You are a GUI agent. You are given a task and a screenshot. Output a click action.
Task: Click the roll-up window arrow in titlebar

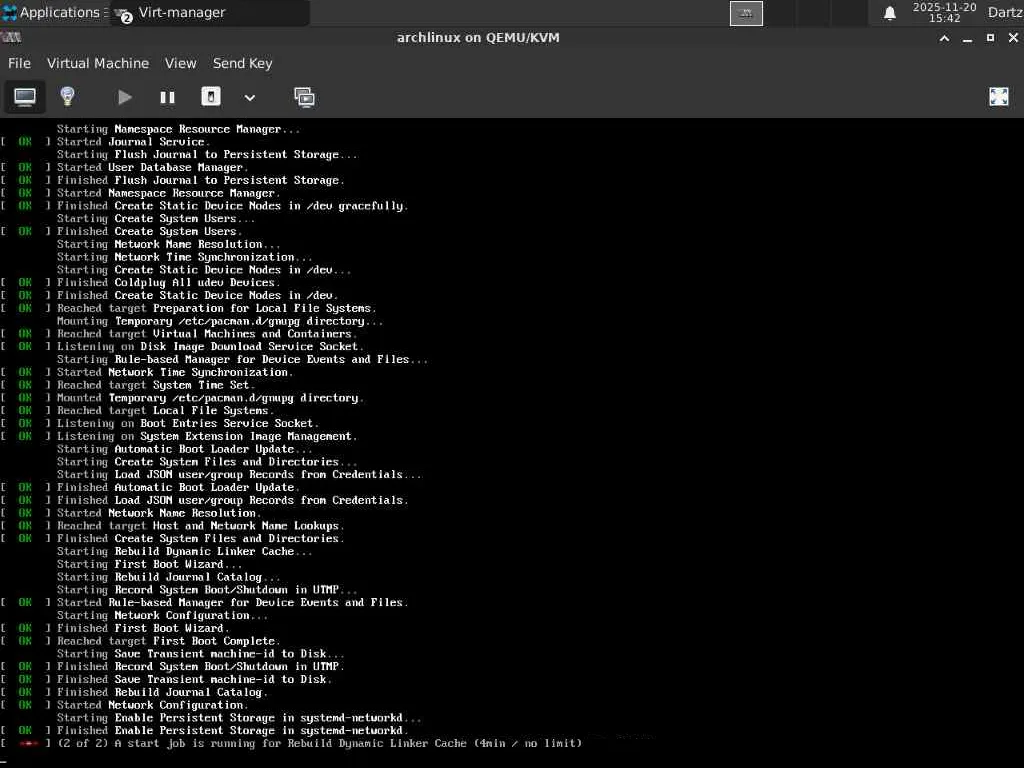click(x=944, y=38)
